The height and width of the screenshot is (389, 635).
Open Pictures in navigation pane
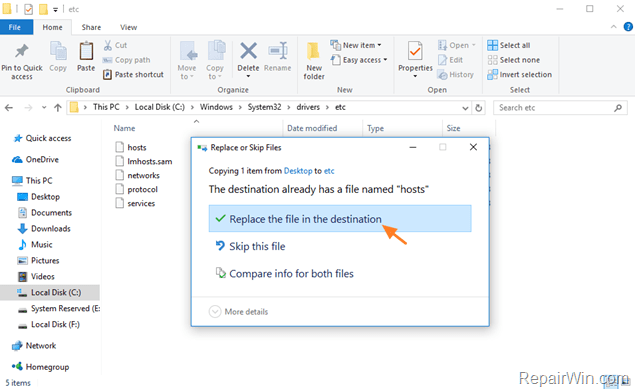[x=38, y=261]
